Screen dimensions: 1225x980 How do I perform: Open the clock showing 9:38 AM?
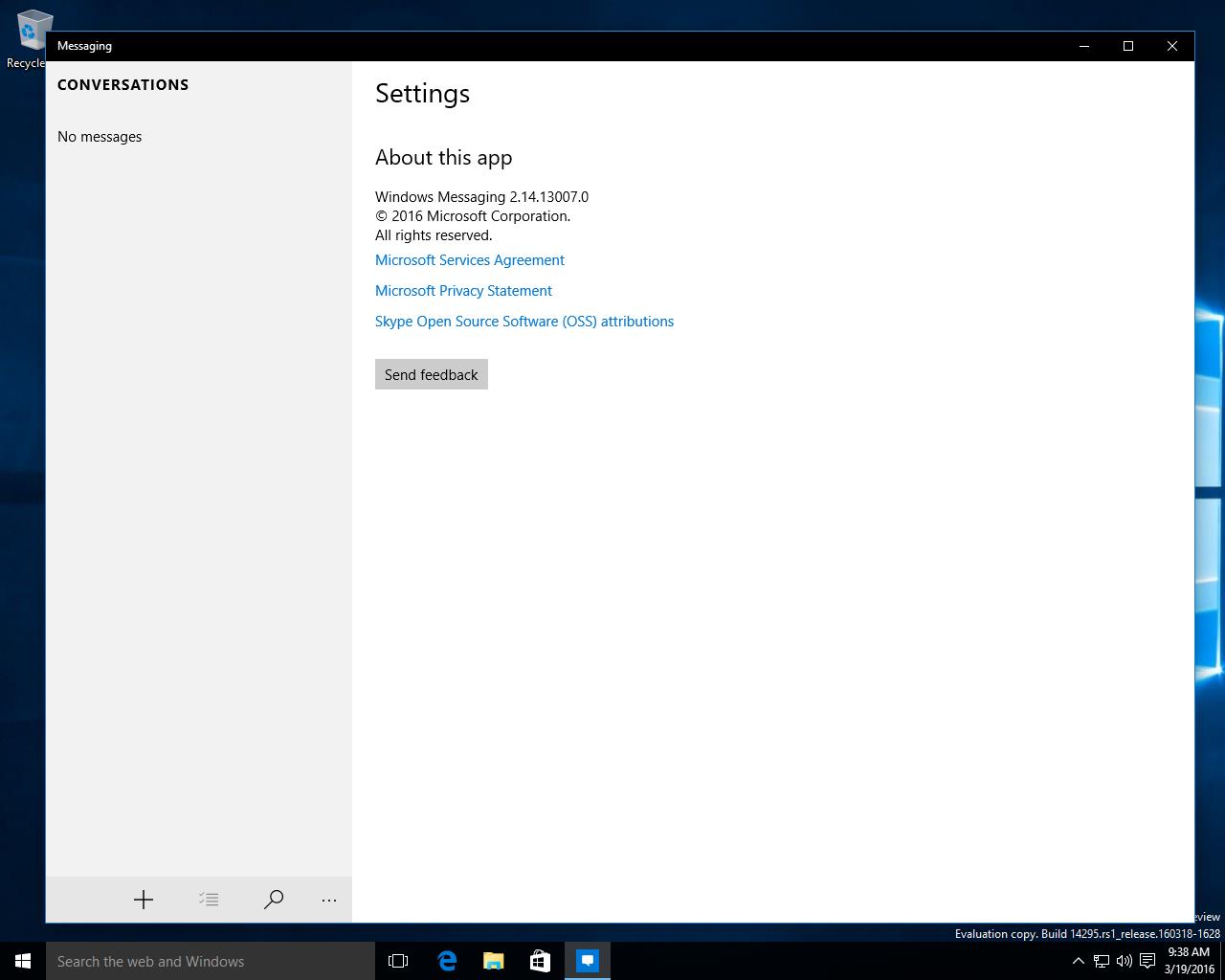(1189, 961)
